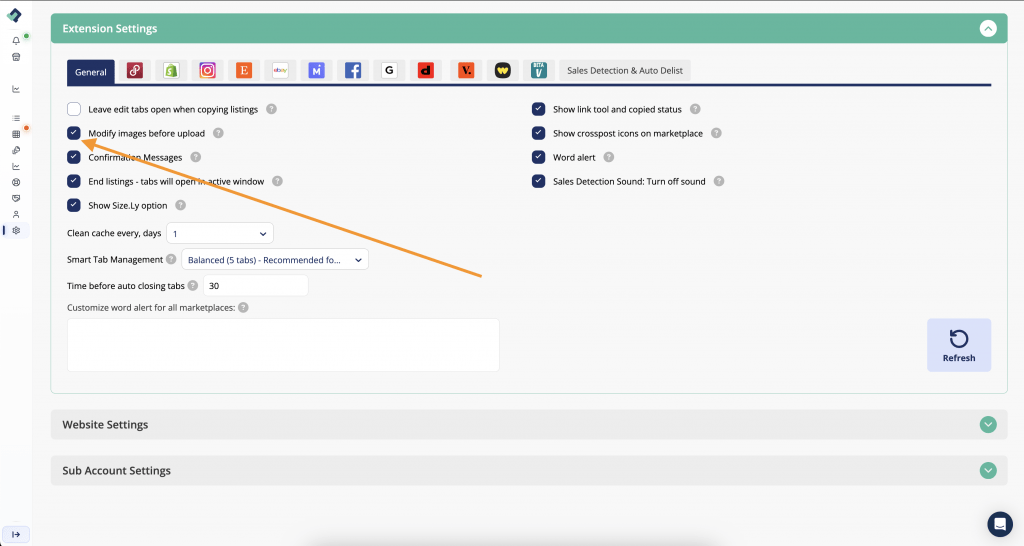Open the Vinted beta settings tab
Image resolution: width=1024 pixels, height=546 pixels.
coord(539,71)
